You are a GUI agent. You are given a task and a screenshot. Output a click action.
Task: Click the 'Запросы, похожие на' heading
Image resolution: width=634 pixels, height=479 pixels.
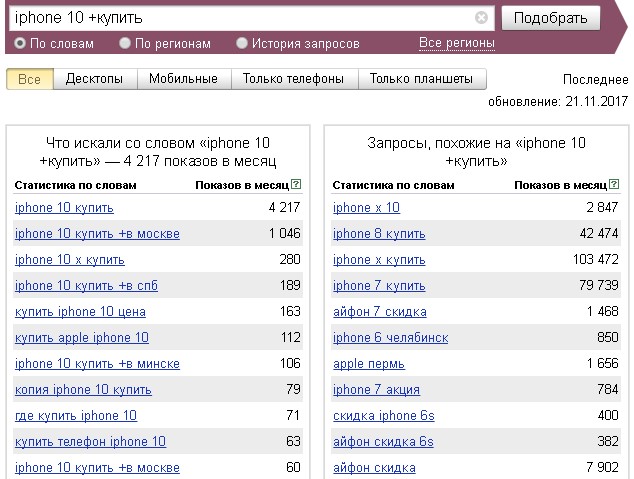tap(476, 152)
